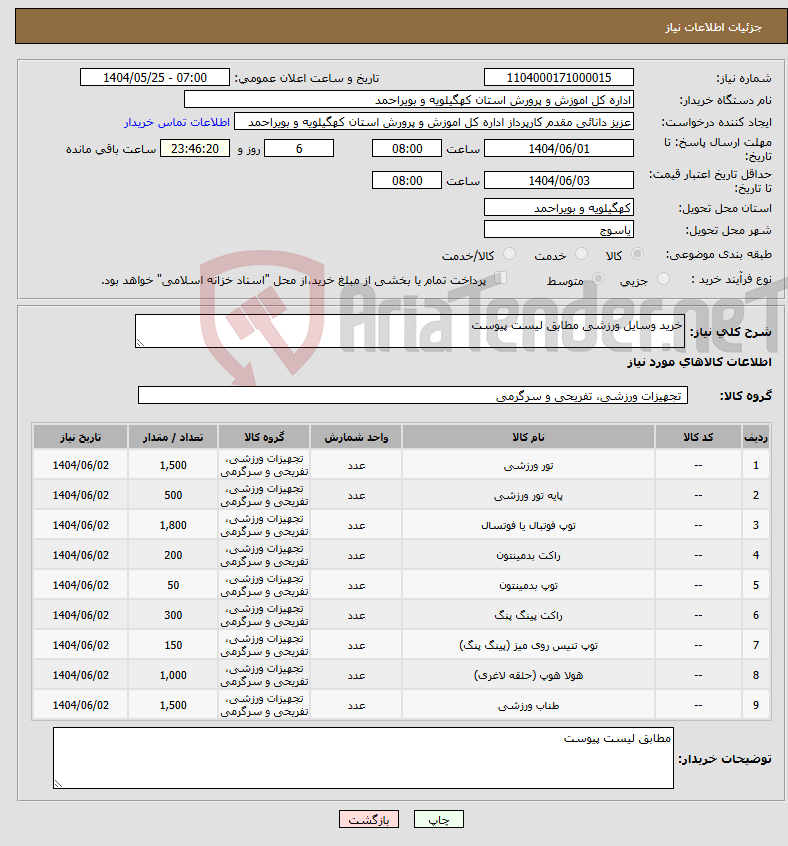Viewport: 788px width, 846px height.
Task: Click quantity 500 in row 2
Action: point(173,495)
